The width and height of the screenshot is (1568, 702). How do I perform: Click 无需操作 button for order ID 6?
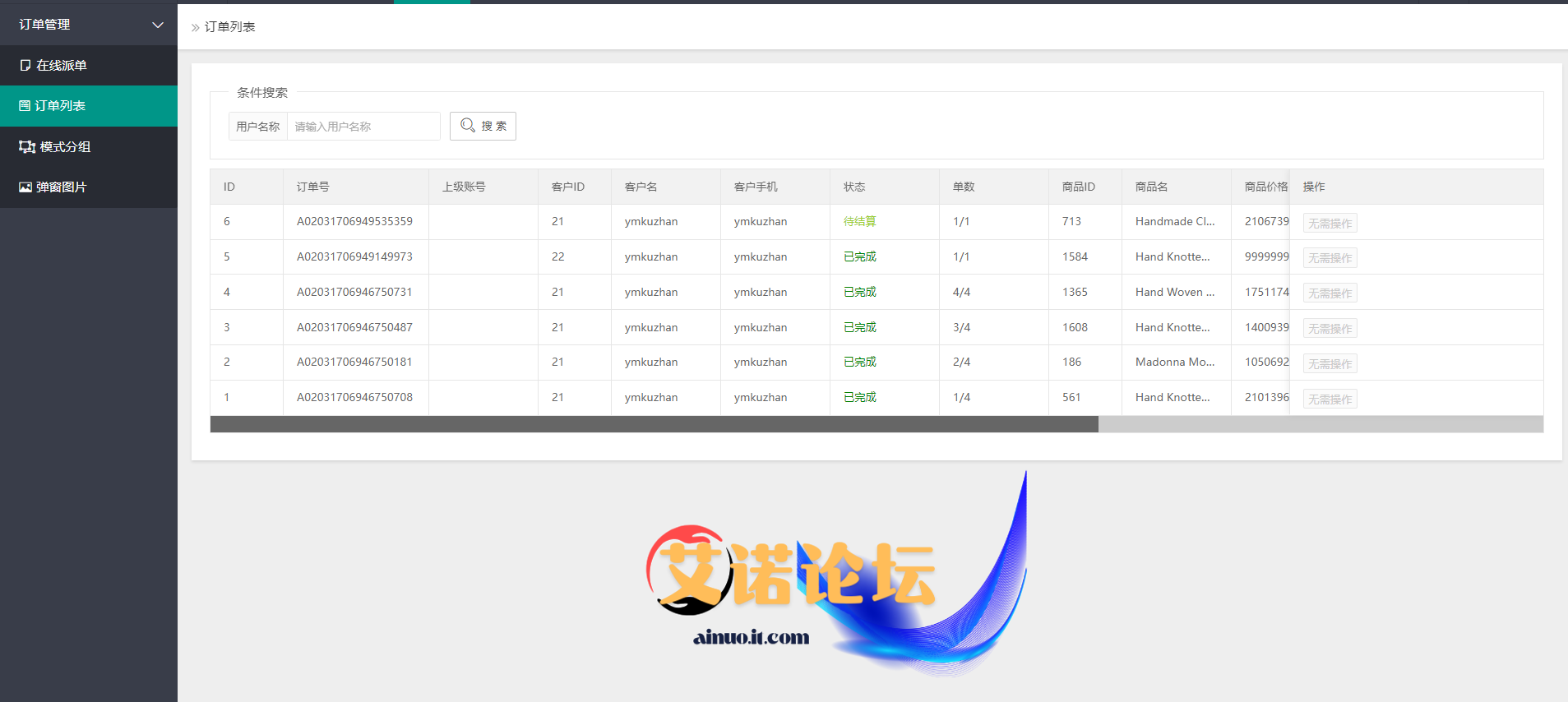1330,223
